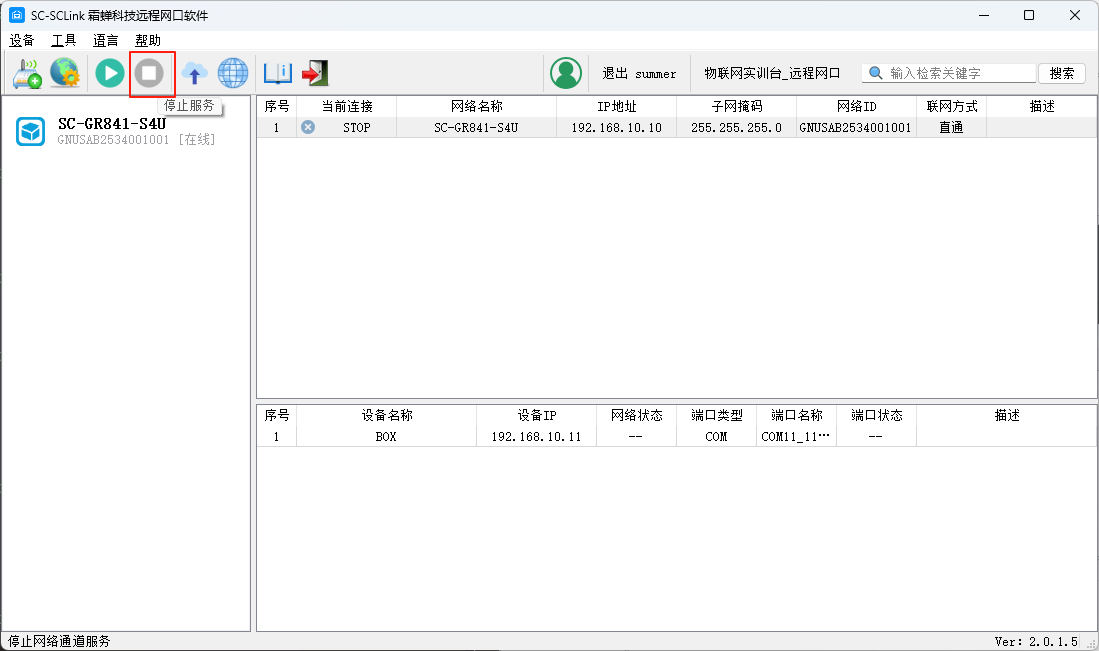Click the exit door icon with red arrow
1099x651 pixels.
click(x=315, y=73)
